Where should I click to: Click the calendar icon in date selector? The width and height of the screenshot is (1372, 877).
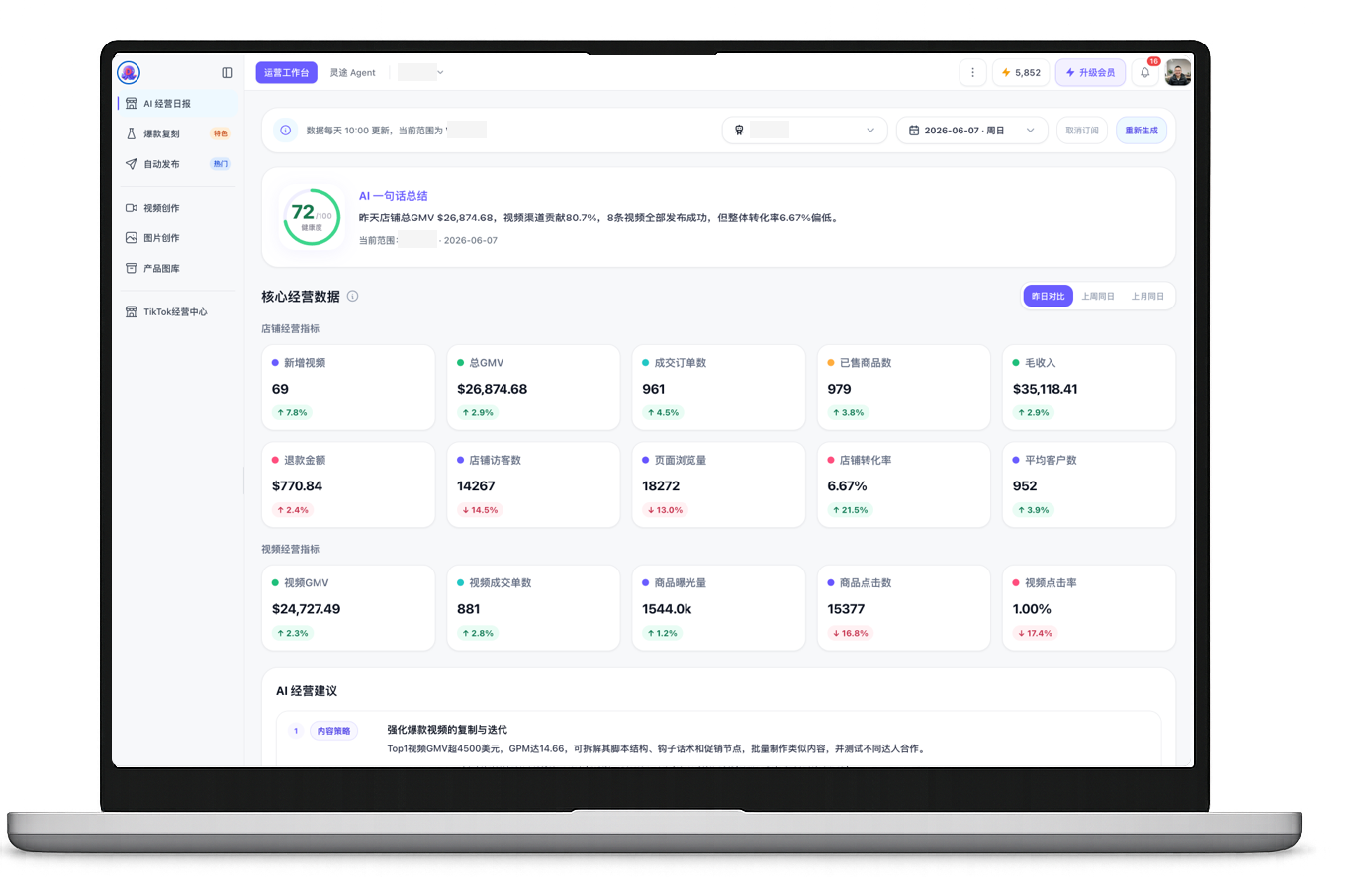point(914,130)
